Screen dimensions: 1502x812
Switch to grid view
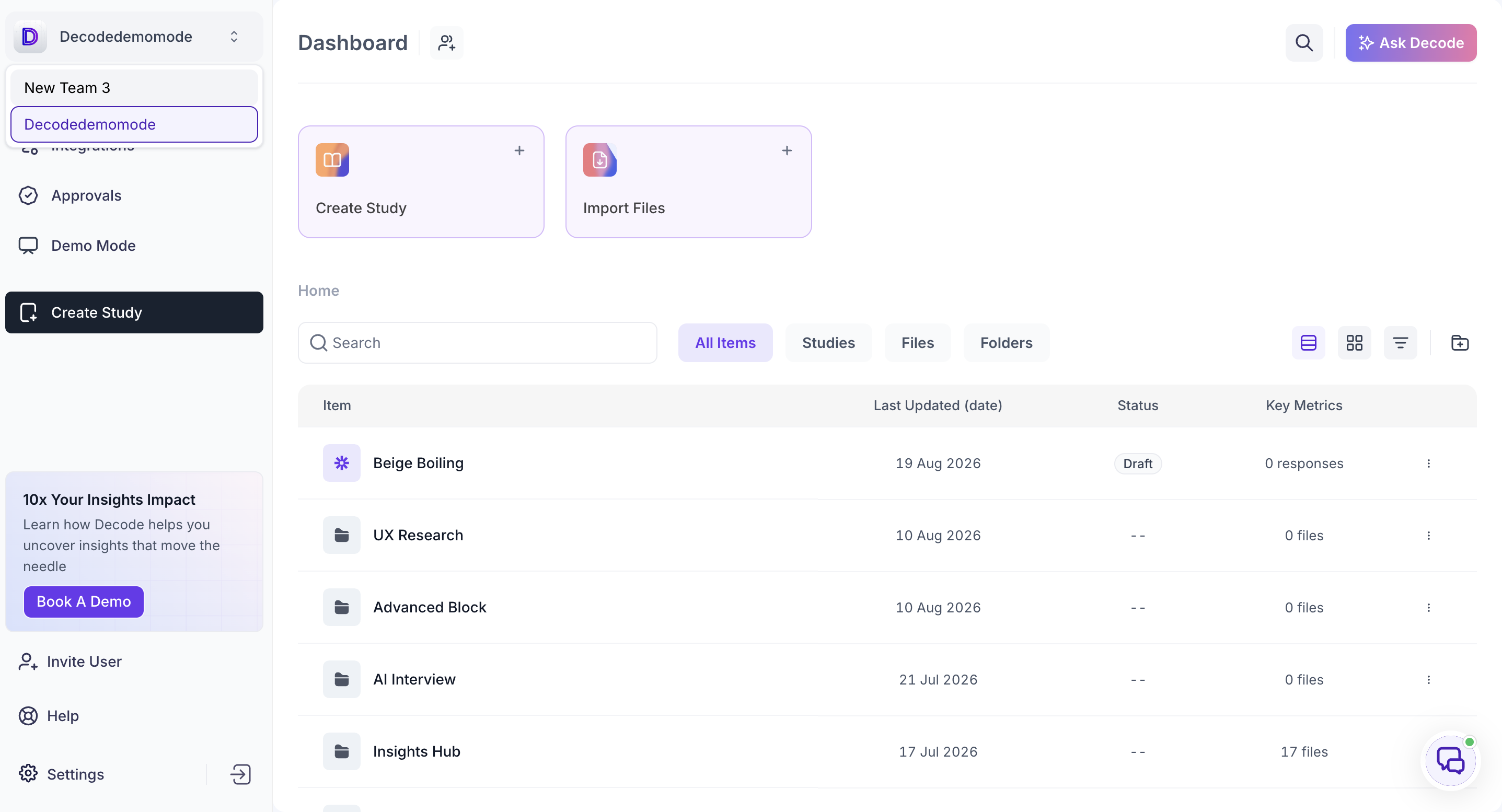[1355, 343]
